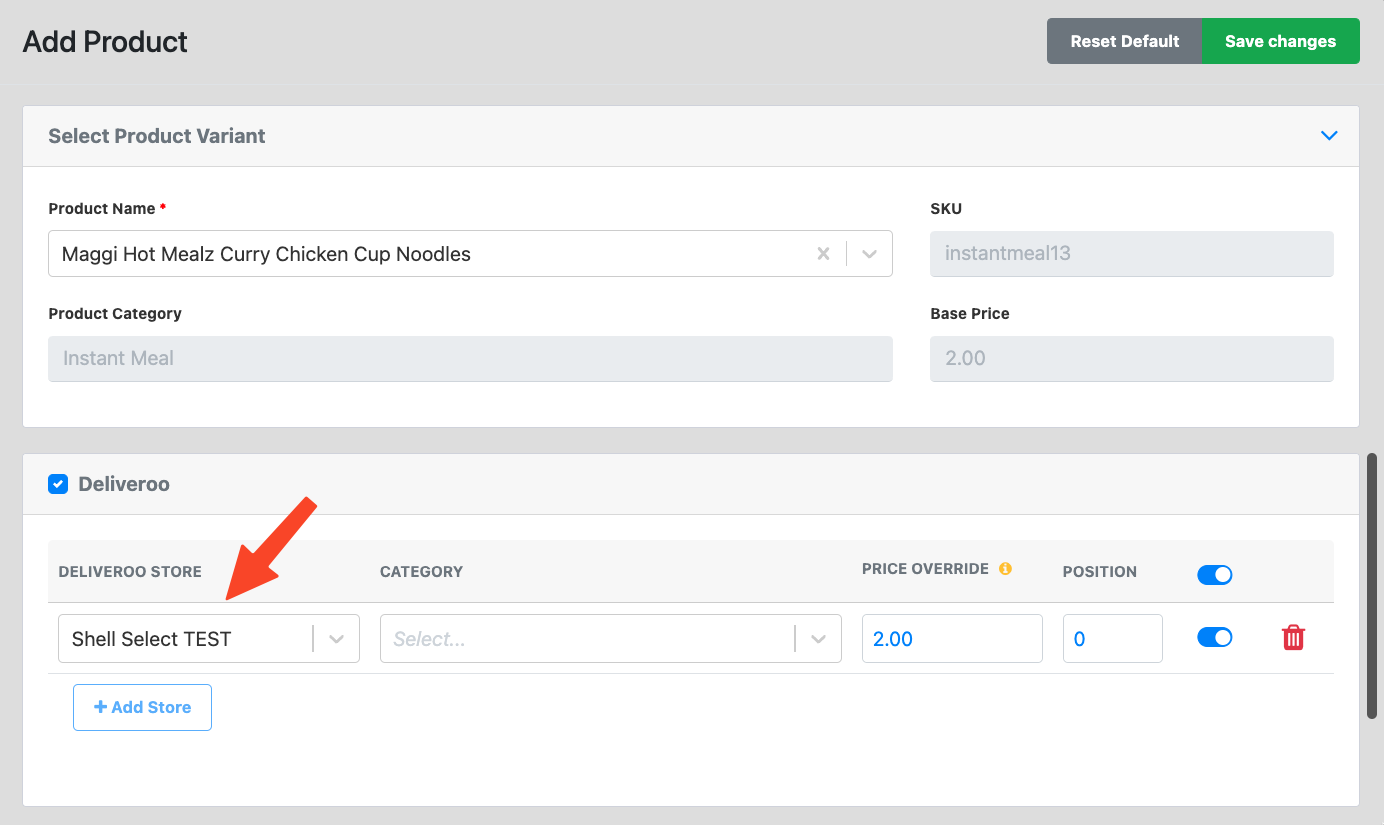Screen dimensions: 1384x825
Task: Click the Deliveroo section heading
Action: [124, 484]
